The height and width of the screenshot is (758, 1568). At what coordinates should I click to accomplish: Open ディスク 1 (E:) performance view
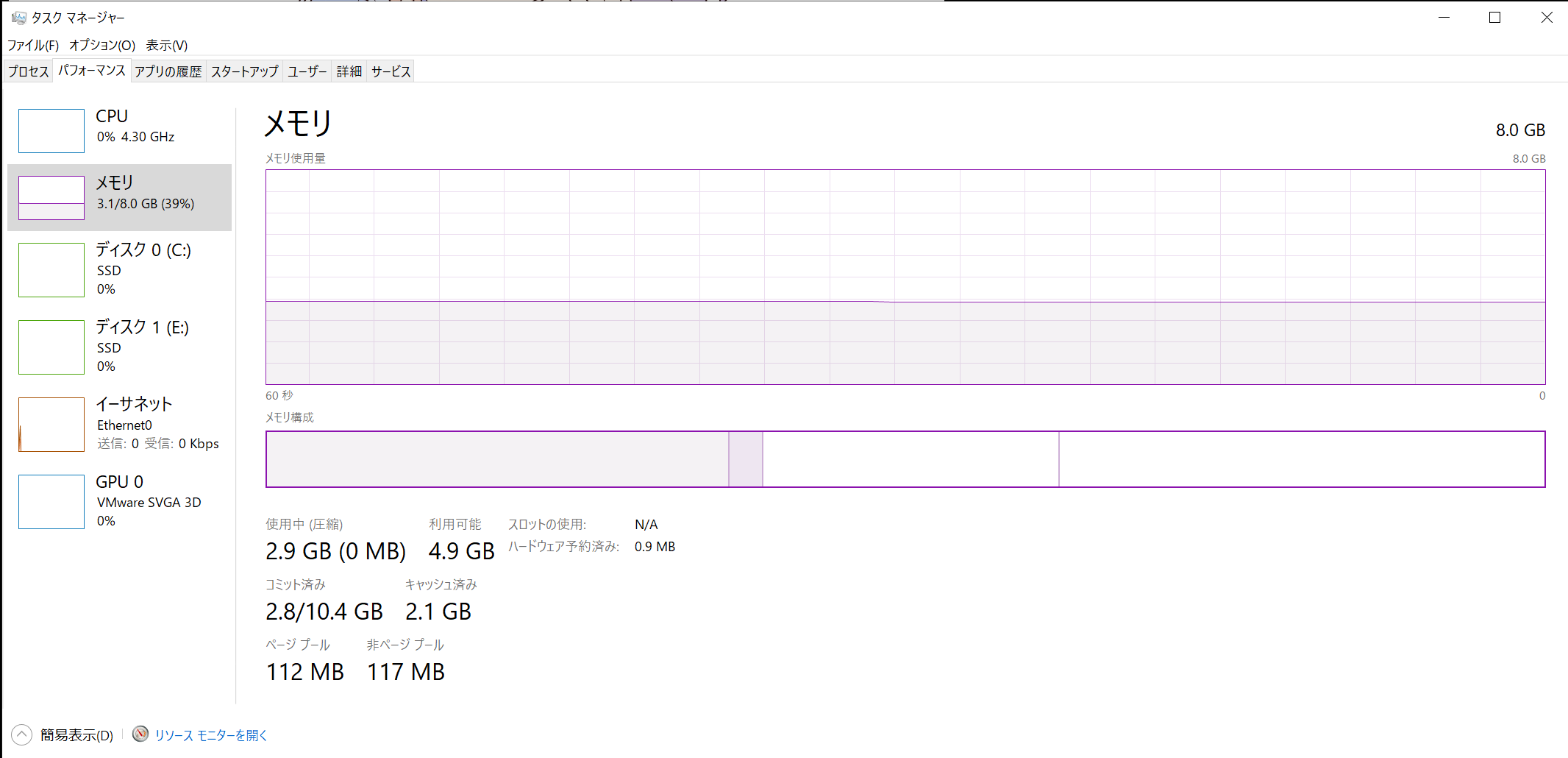[119, 347]
